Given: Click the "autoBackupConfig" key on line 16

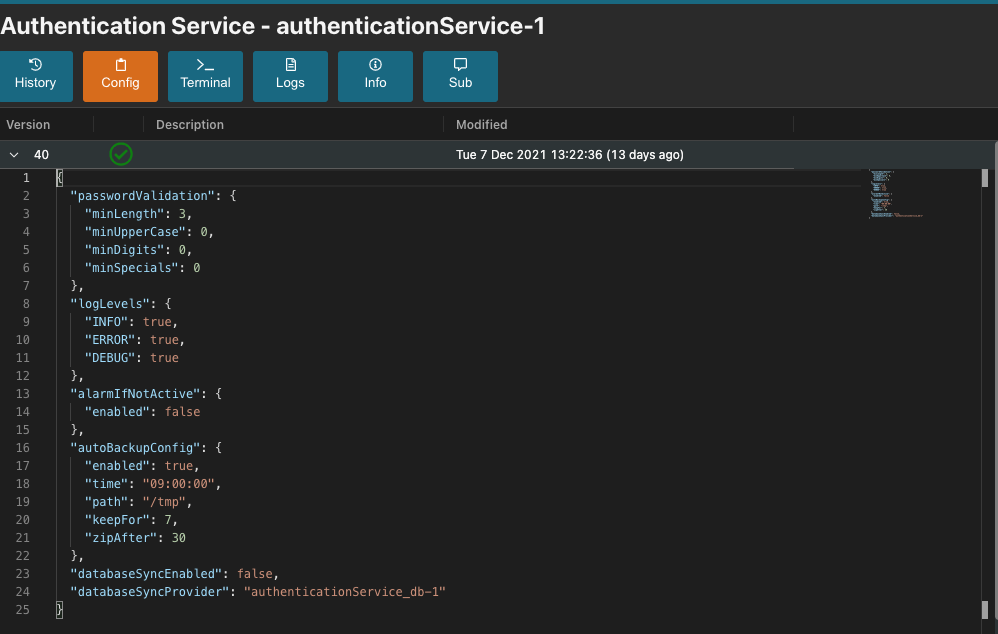Looking at the screenshot, I should [x=136, y=447].
